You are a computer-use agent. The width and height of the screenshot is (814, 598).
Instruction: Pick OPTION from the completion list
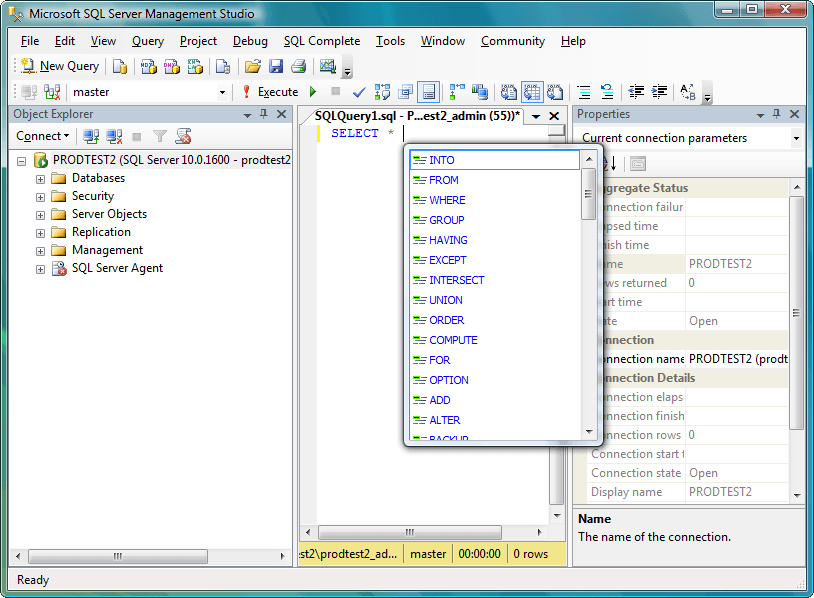point(495,380)
